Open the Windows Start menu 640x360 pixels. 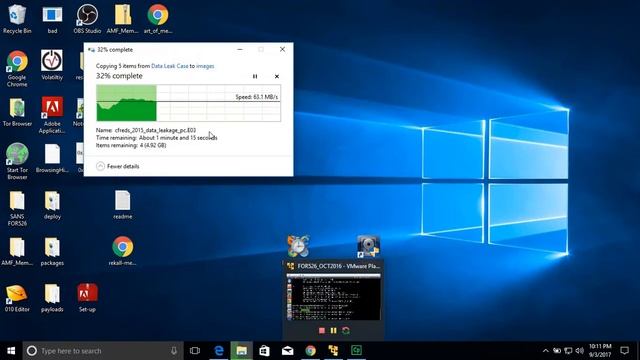(11, 351)
